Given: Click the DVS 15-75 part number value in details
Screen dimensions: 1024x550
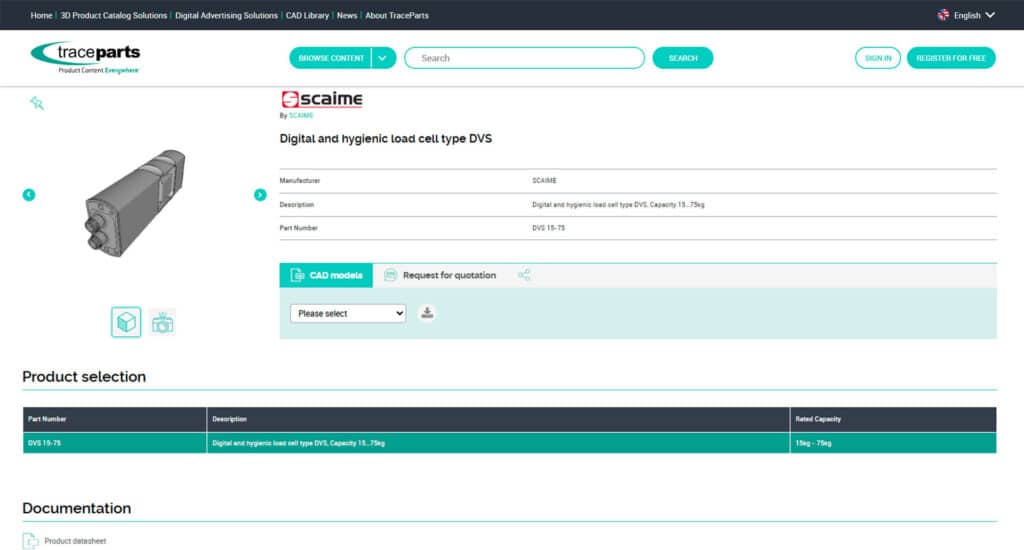Looking at the screenshot, I should tap(549, 228).
